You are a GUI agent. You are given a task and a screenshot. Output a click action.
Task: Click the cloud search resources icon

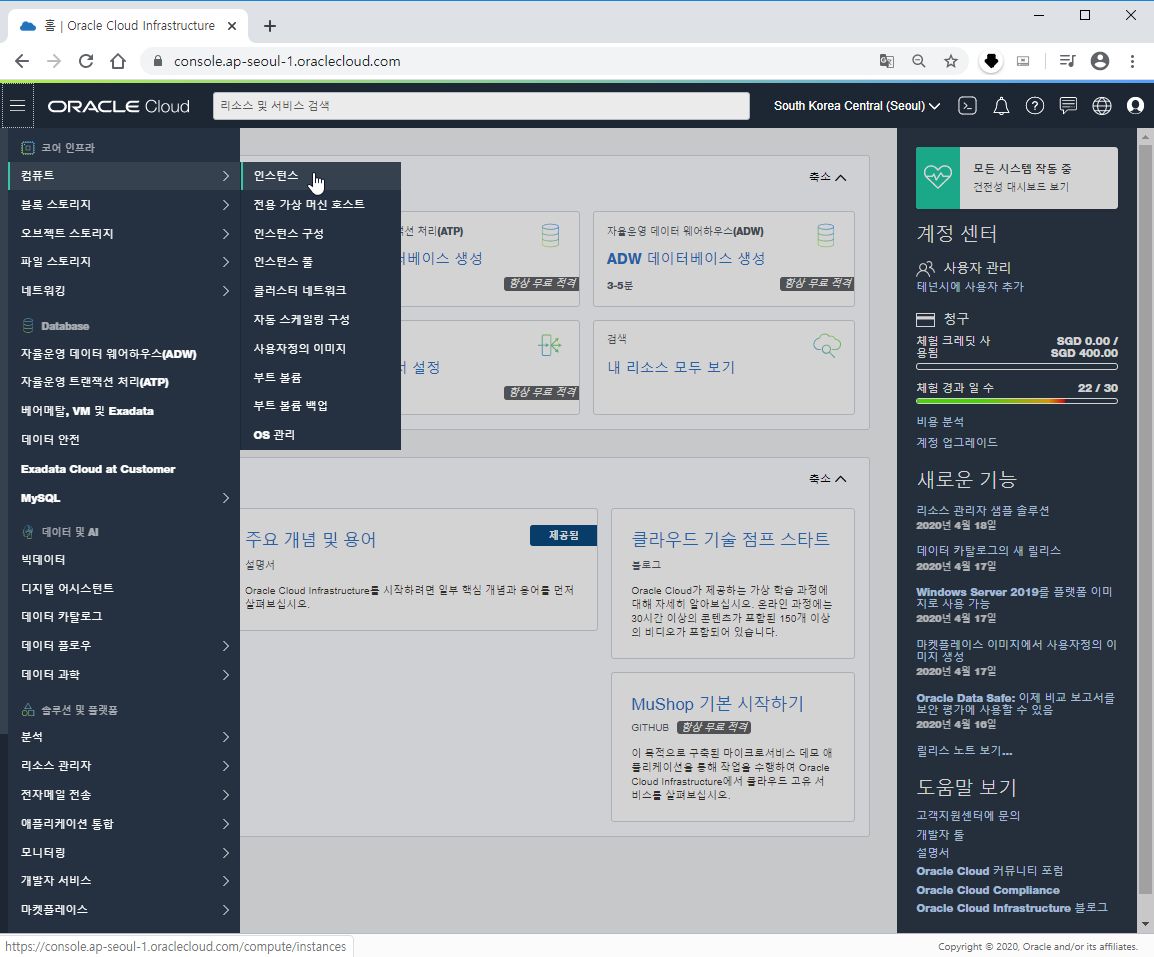click(x=826, y=345)
